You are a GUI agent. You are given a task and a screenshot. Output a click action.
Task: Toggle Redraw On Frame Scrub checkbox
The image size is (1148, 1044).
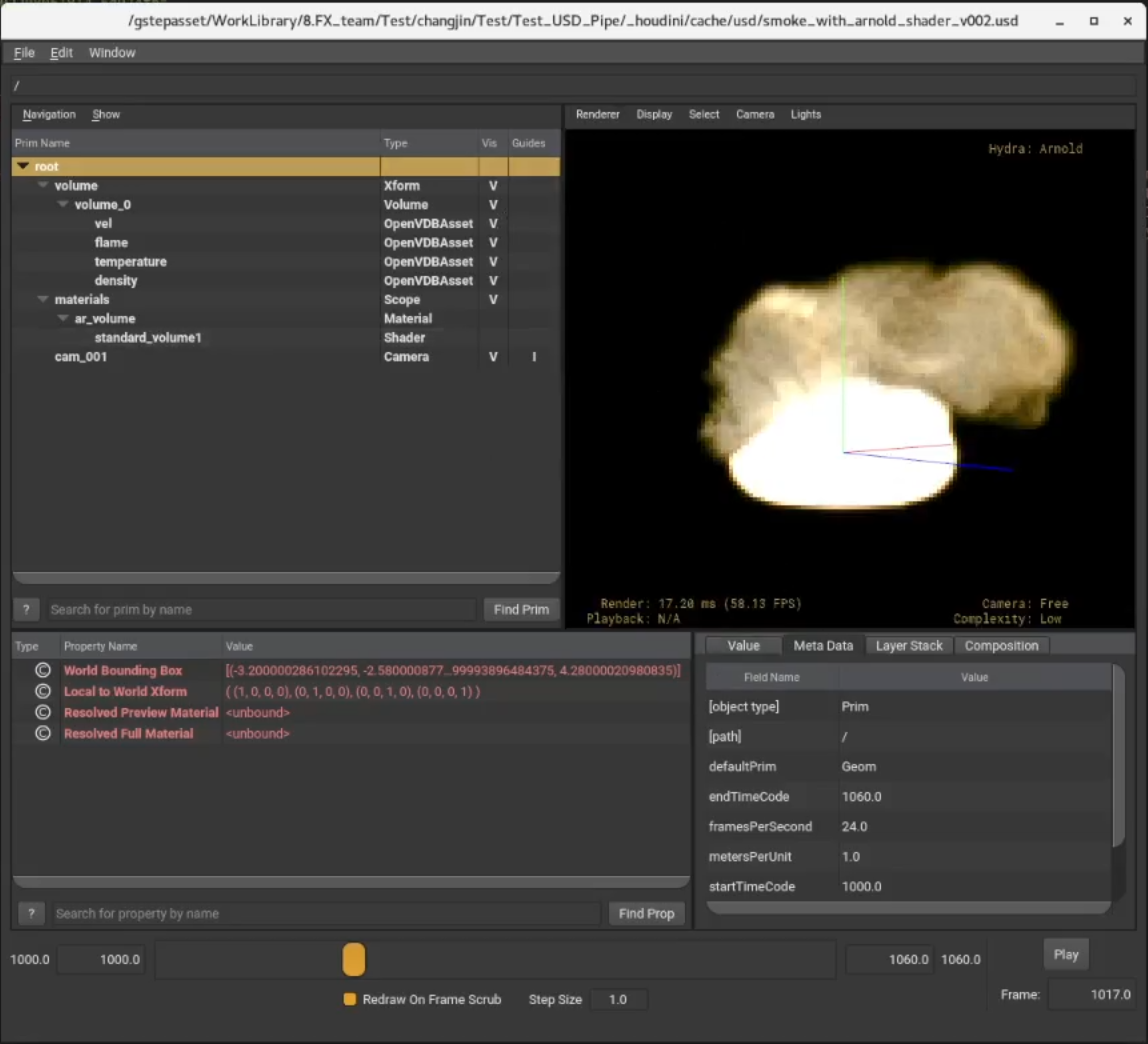point(350,999)
